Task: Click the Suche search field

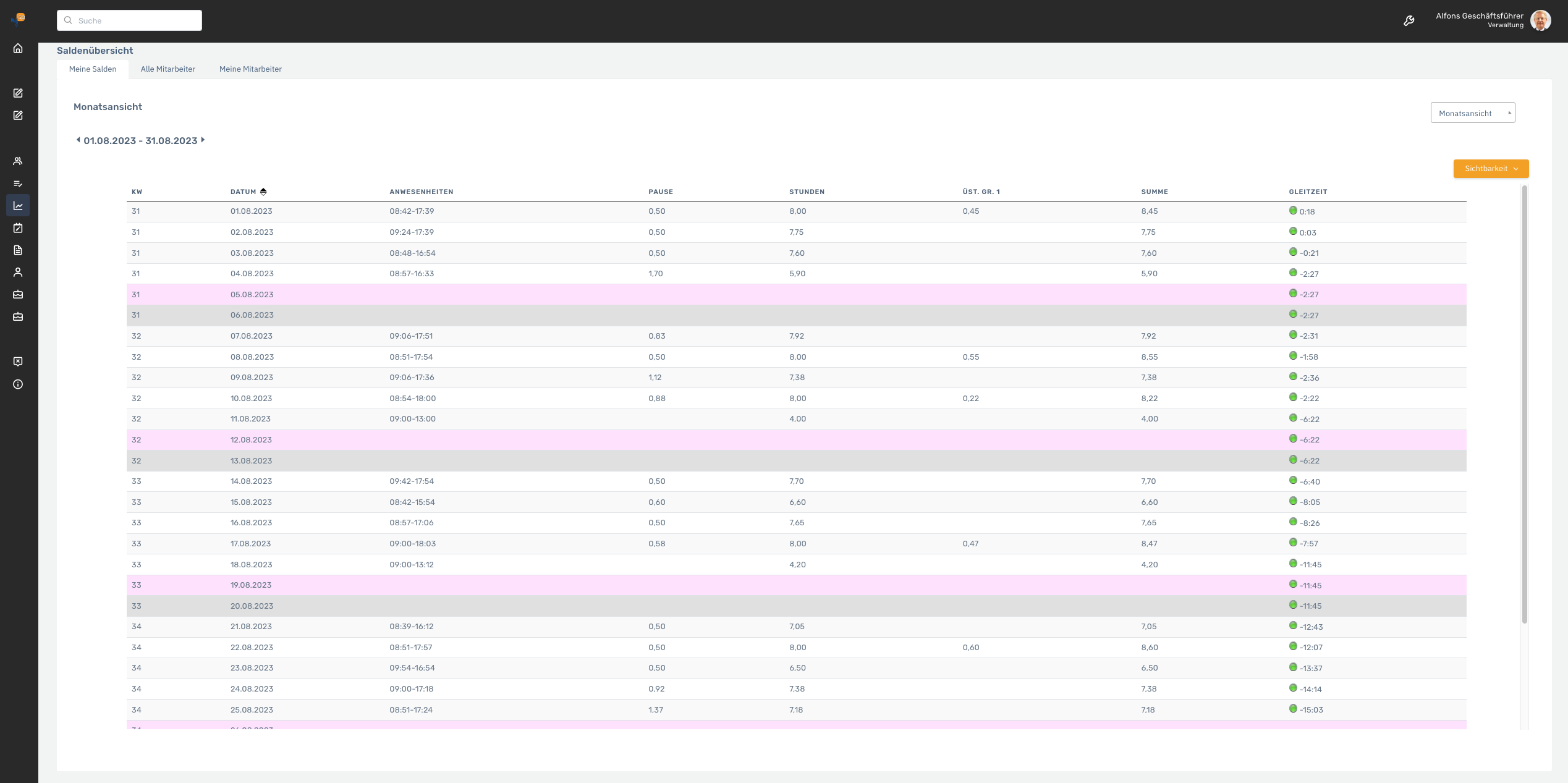Action: pyautogui.click(x=130, y=20)
